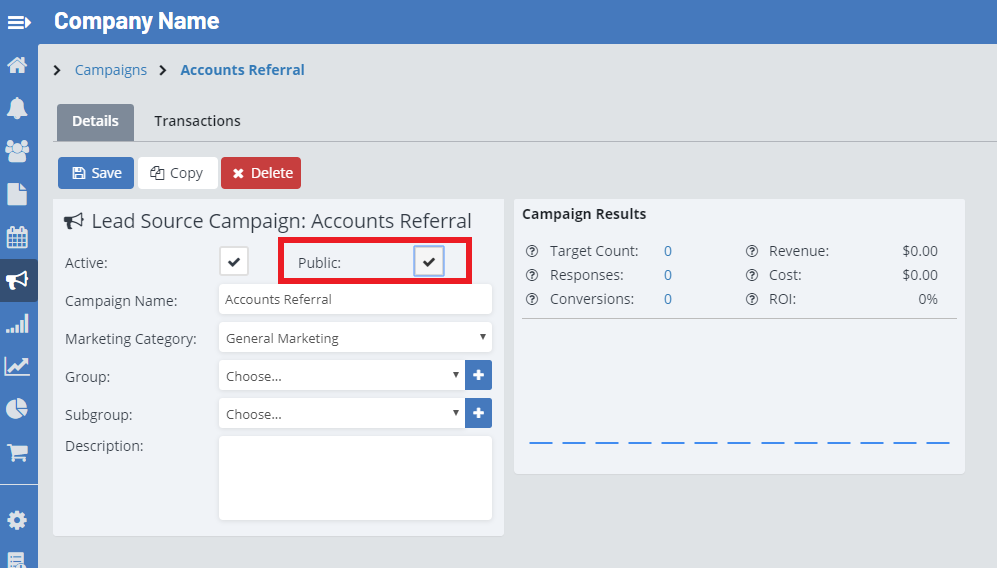Open the pie chart reports icon

(17, 409)
